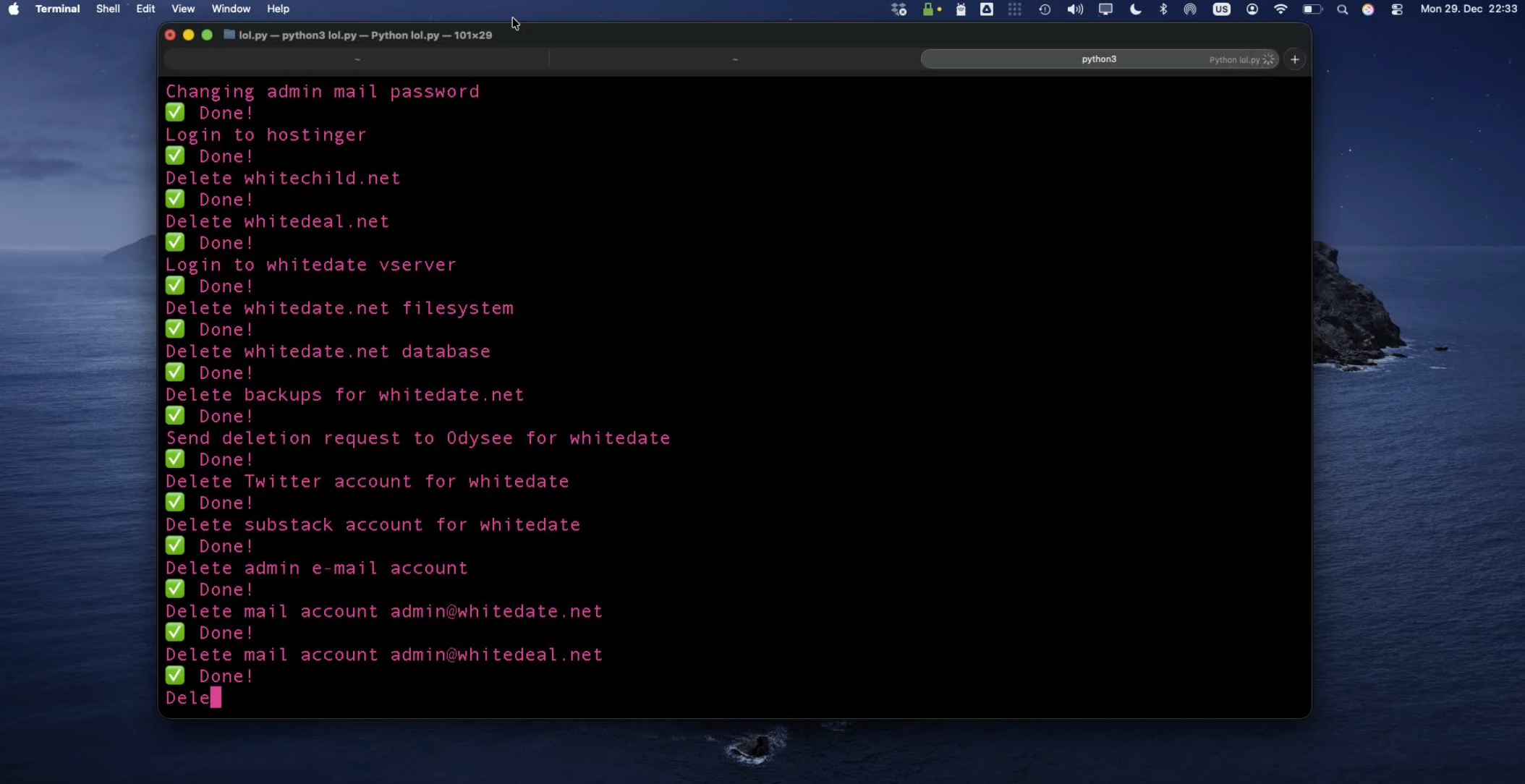Viewport: 1525px width, 784px height.
Task: Open Control Center toggles icon
Action: pyautogui.click(x=1397, y=9)
